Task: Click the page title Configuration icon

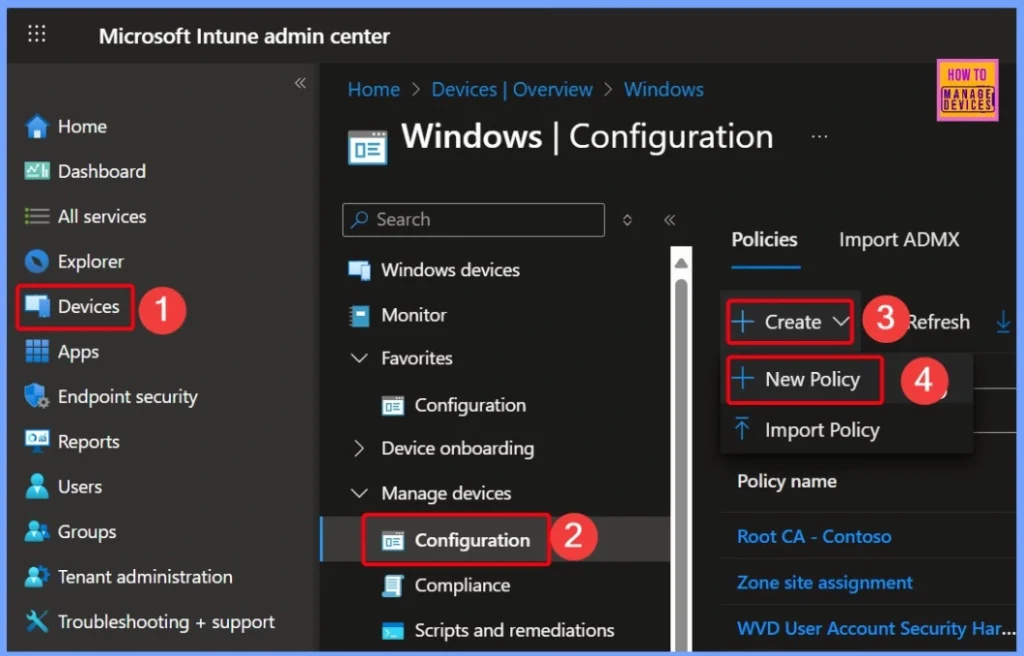Action: 367,148
